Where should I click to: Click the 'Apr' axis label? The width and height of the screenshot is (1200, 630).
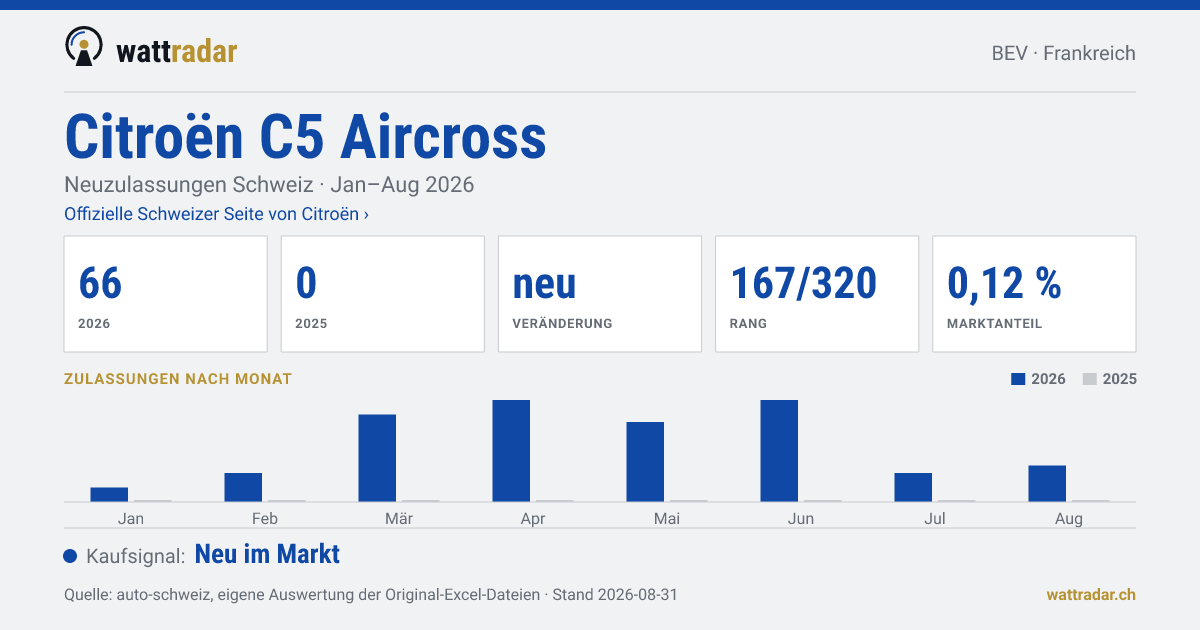pos(533,518)
